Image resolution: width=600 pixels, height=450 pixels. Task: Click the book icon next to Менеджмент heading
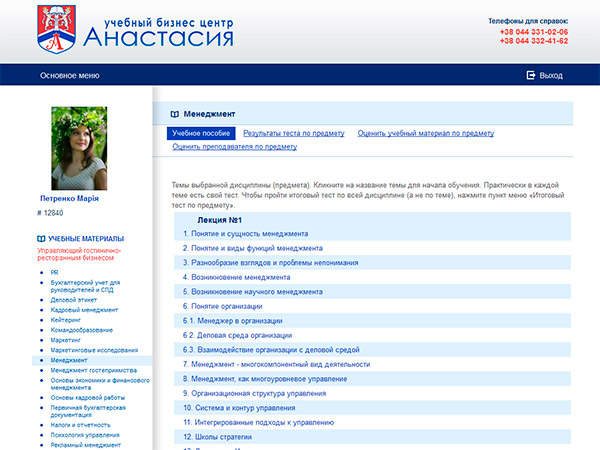174,114
